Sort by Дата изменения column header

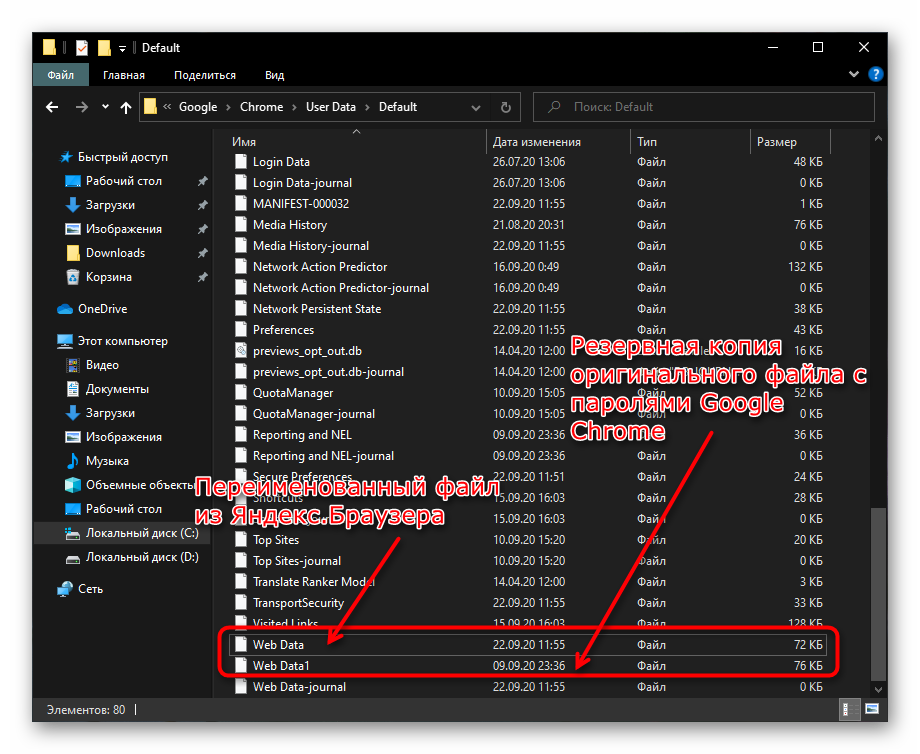click(537, 142)
